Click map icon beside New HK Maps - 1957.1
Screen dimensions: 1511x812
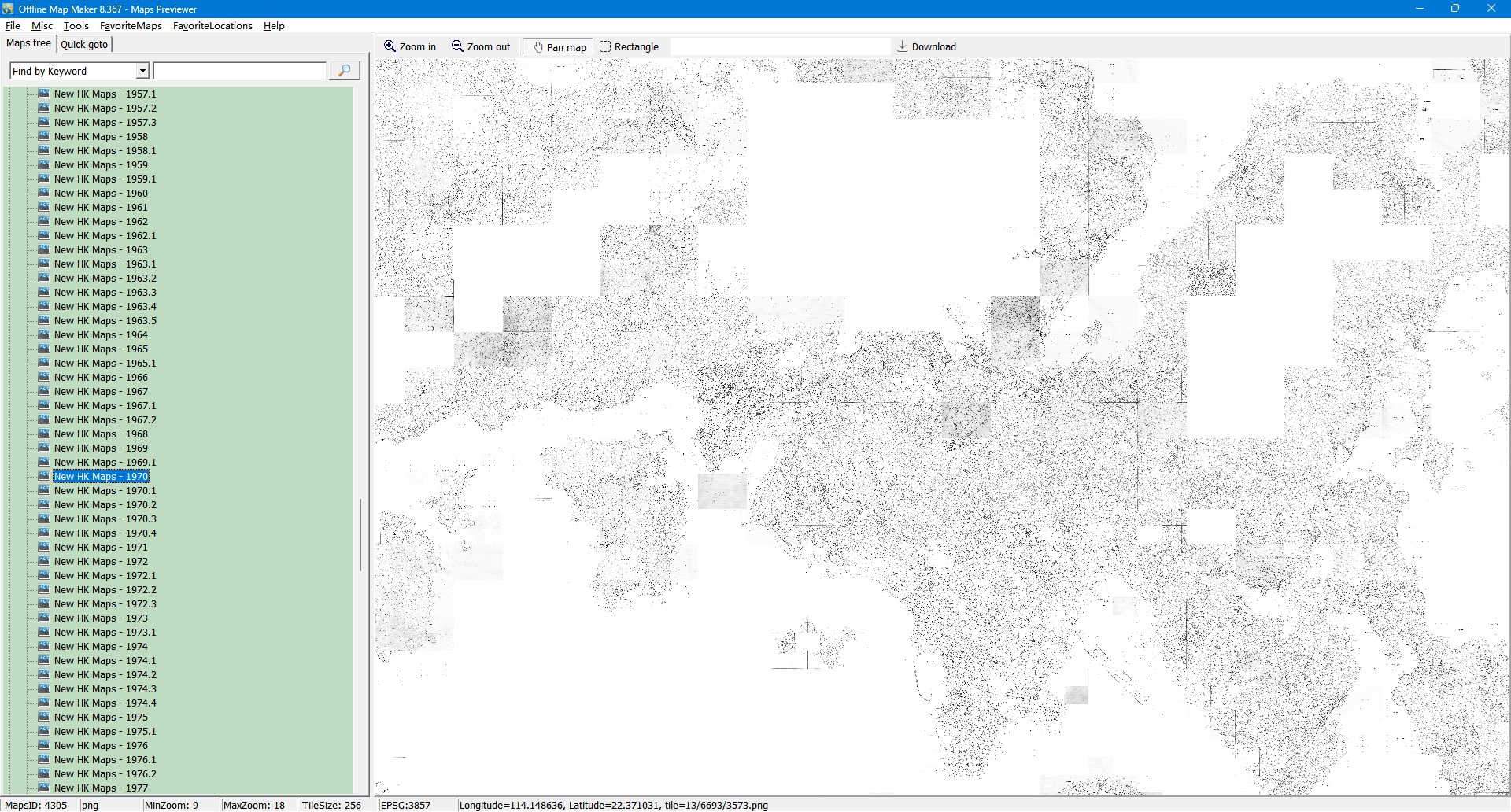[45, 94]
